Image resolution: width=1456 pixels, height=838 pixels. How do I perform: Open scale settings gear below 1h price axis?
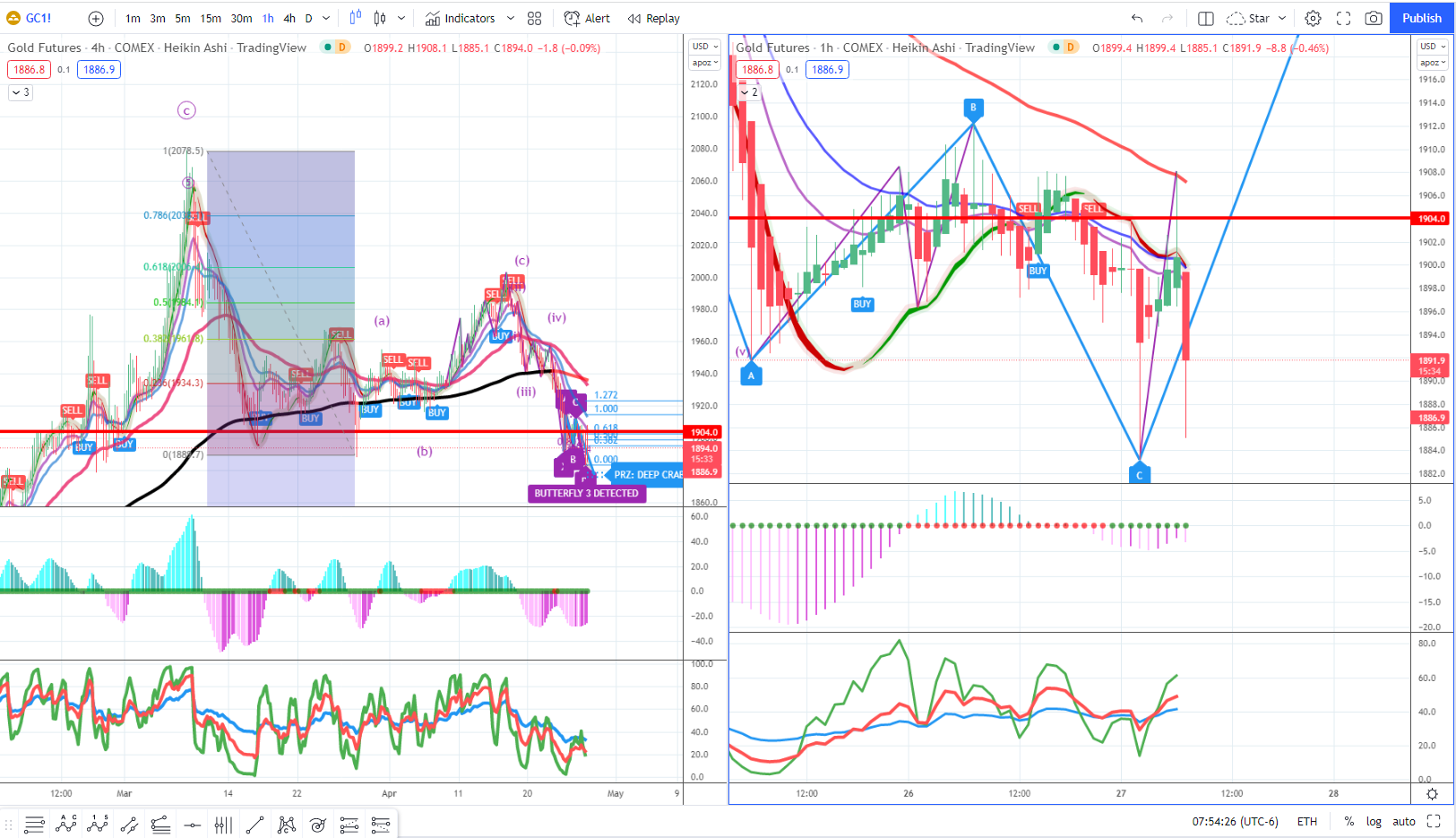(x=1432, y=794)
